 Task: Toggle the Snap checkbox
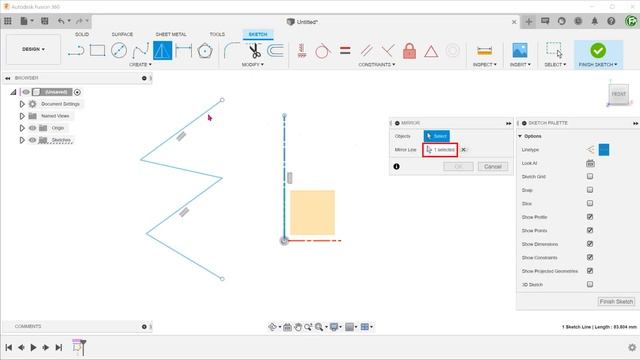coord(590,190)
